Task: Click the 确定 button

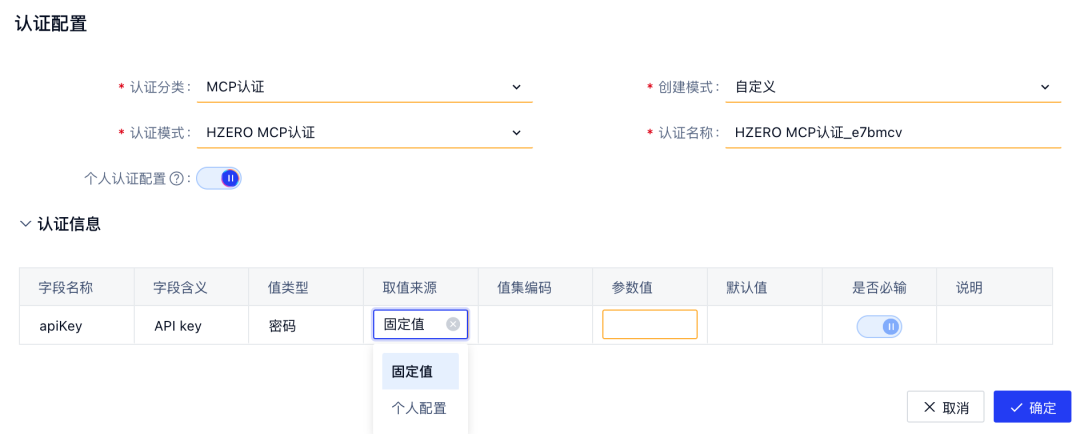Action: click(1032, 407)
